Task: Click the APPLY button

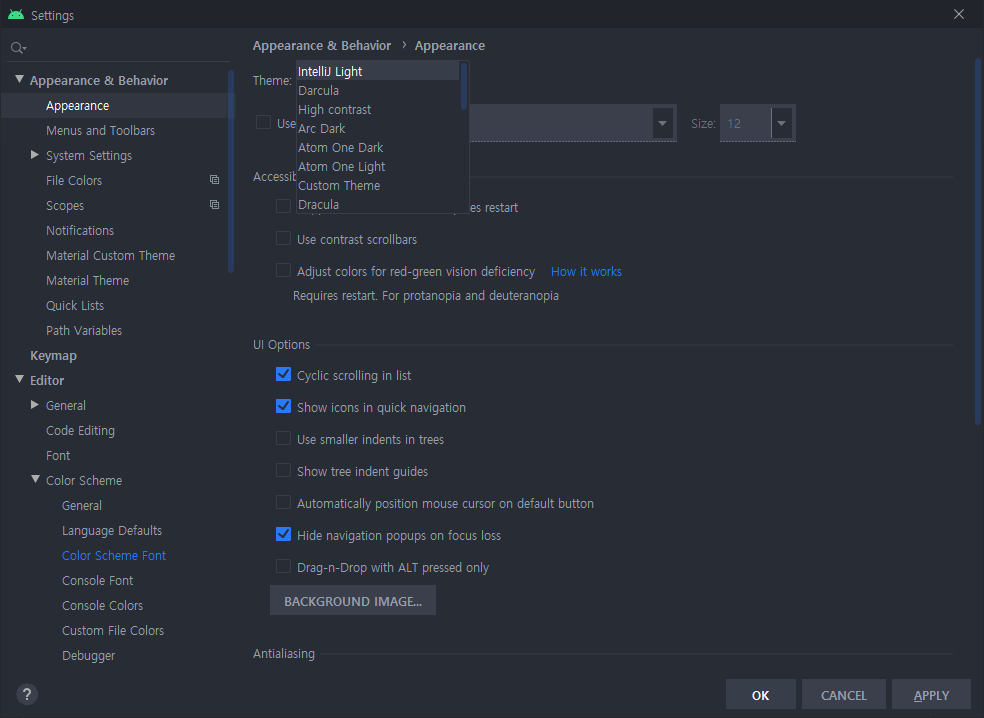Action: (x=931, y=694)
